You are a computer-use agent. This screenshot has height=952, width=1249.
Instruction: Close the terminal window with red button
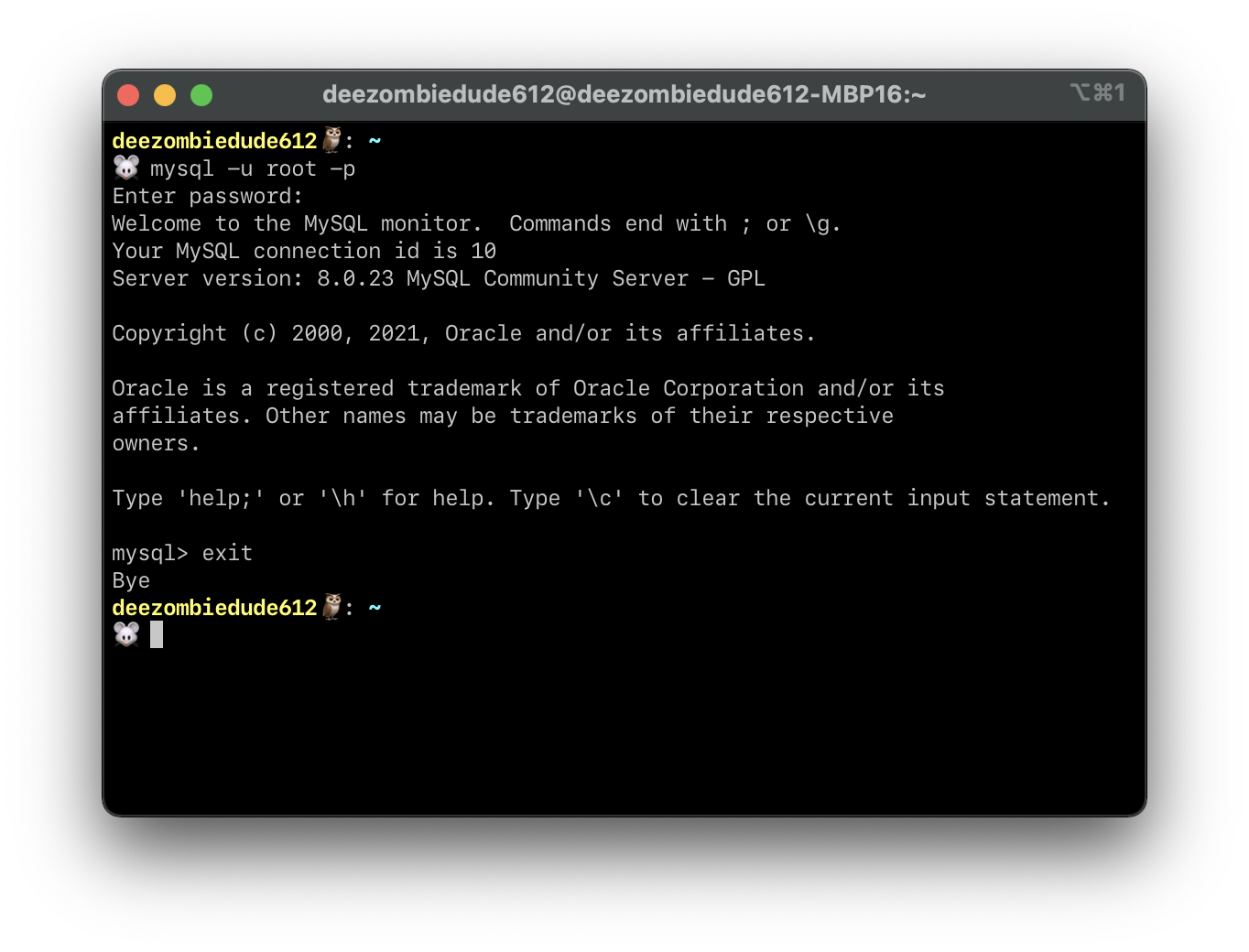click(x=128, y=95)
